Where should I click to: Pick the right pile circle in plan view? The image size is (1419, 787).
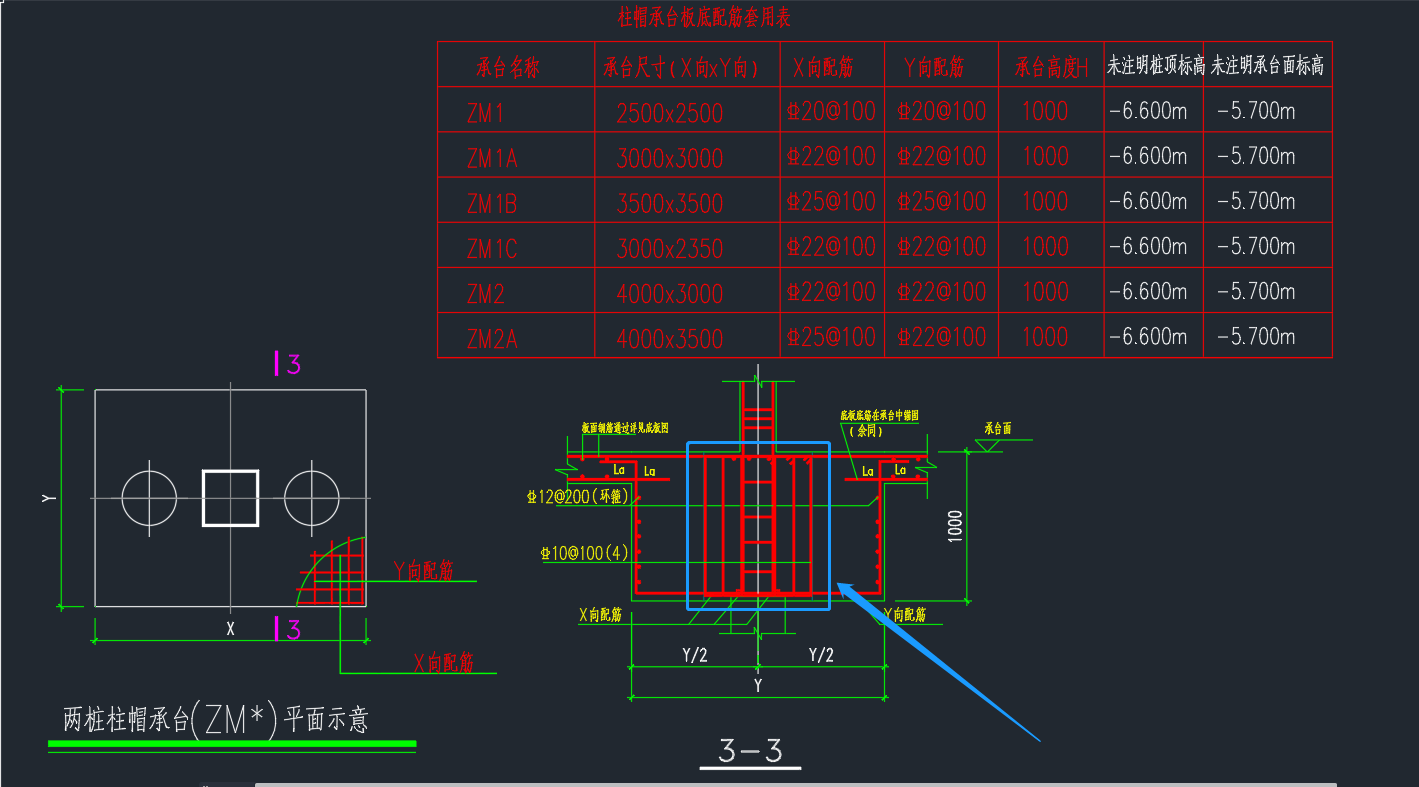[x=312, y=498]
